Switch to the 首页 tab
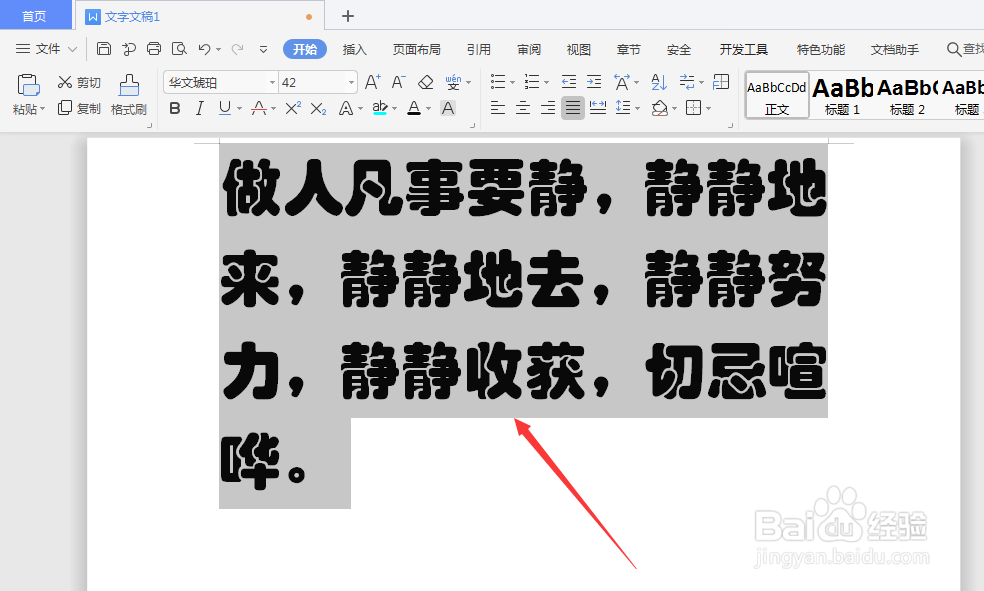This screenshot has height=591, width=984. point(35,16)
